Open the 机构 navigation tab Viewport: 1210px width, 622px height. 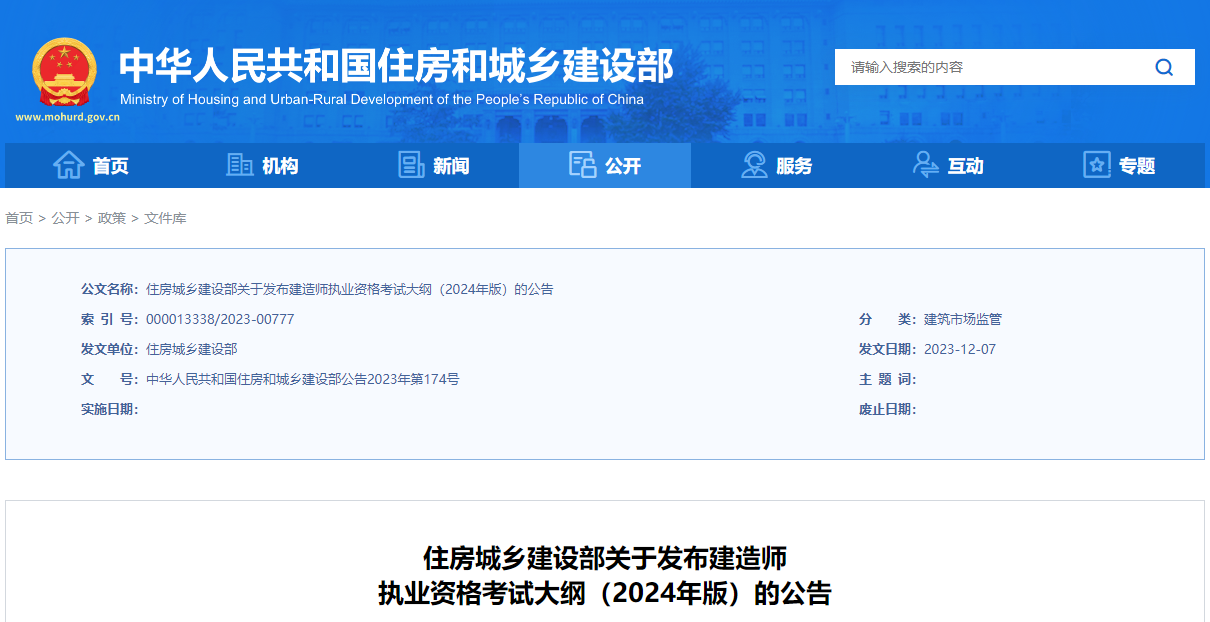[262, 165]
